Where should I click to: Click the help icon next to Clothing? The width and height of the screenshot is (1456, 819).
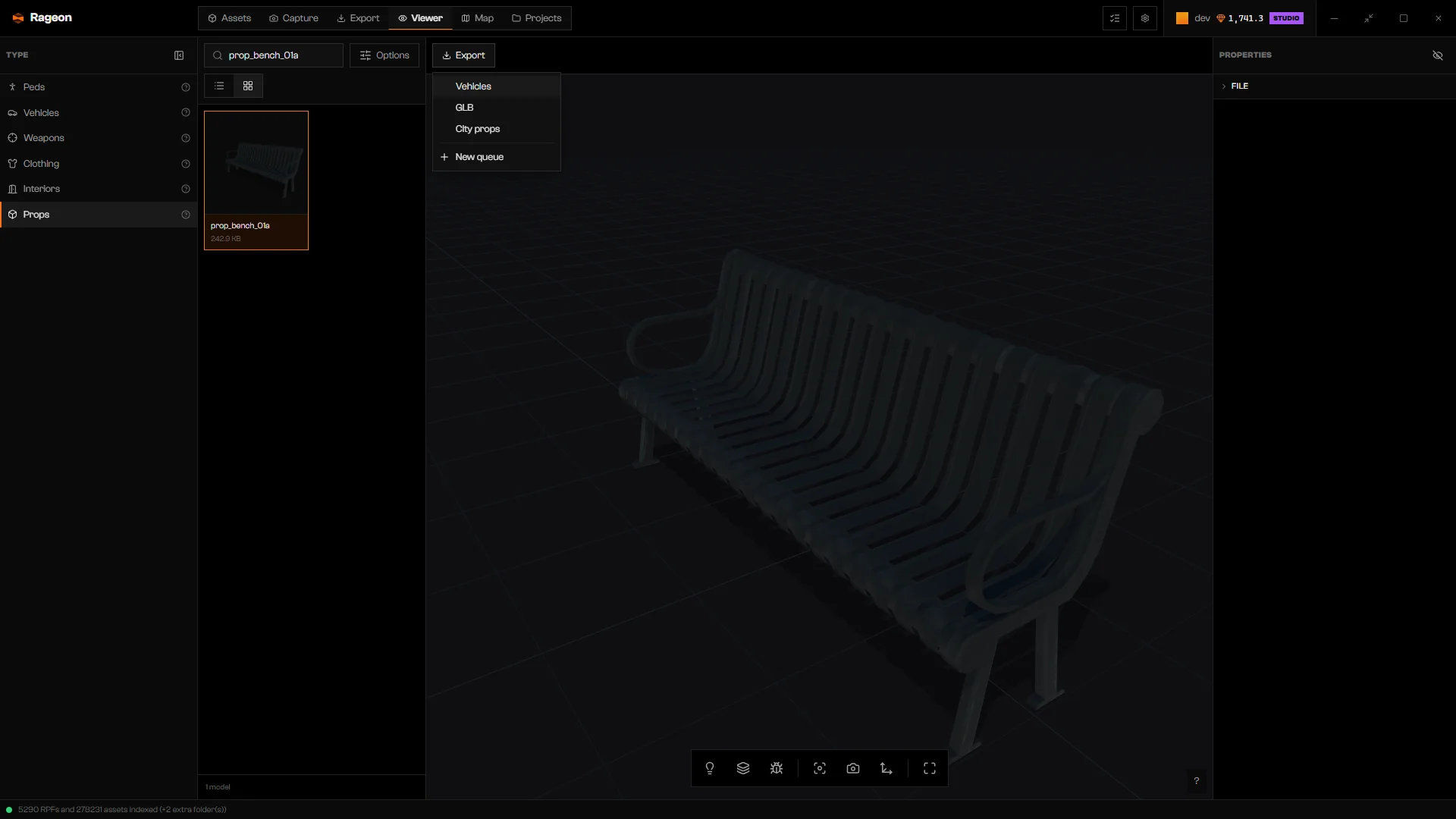(186, 164)
